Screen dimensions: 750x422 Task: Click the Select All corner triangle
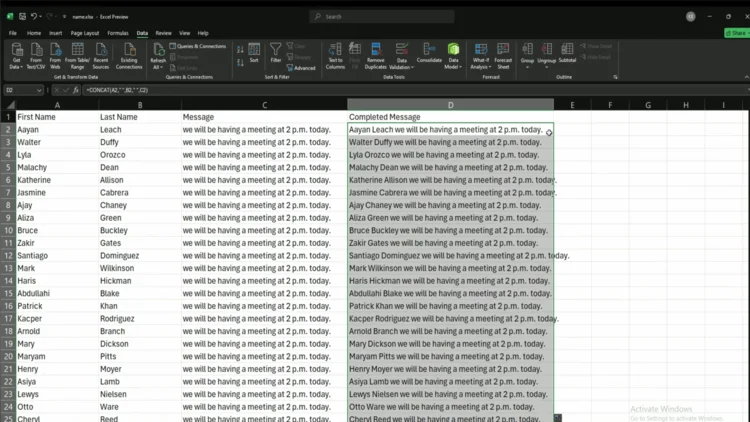tap(10, 105)
